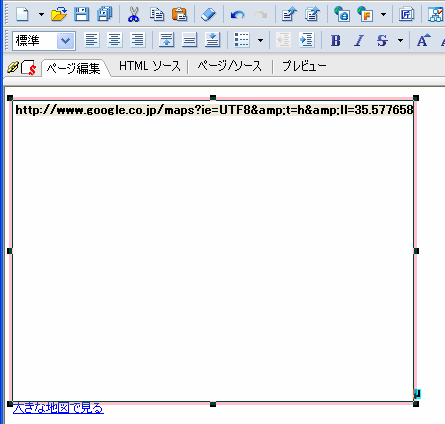The height and width of the screenshot is (424, 445).
Task: Click the bottom-right corner handle of the frame
Action: pyautogui.click(x=416, y=404)
